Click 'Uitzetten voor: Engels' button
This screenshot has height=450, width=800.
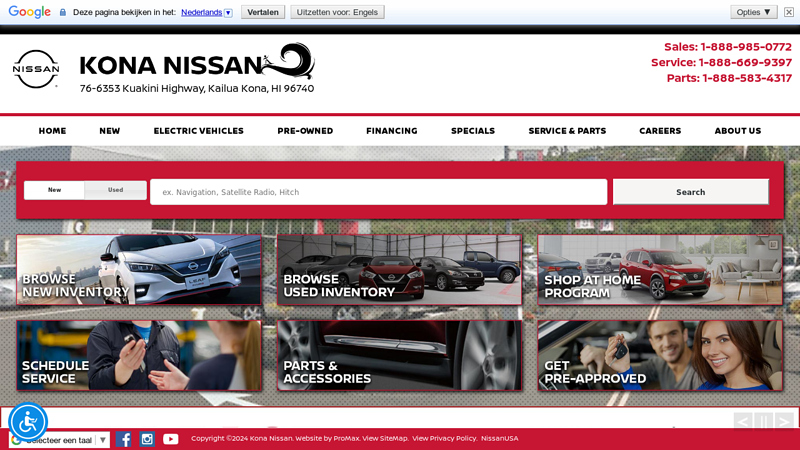point(337,12)
